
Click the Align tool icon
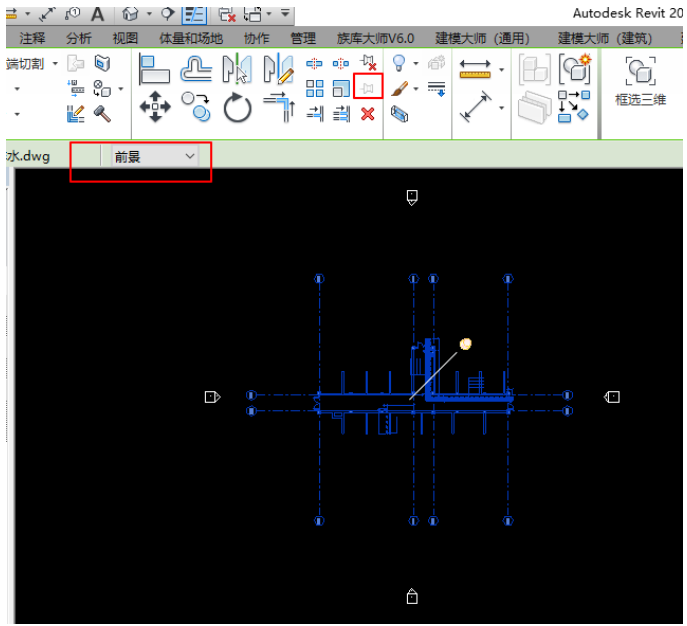[x=154, y=69]
